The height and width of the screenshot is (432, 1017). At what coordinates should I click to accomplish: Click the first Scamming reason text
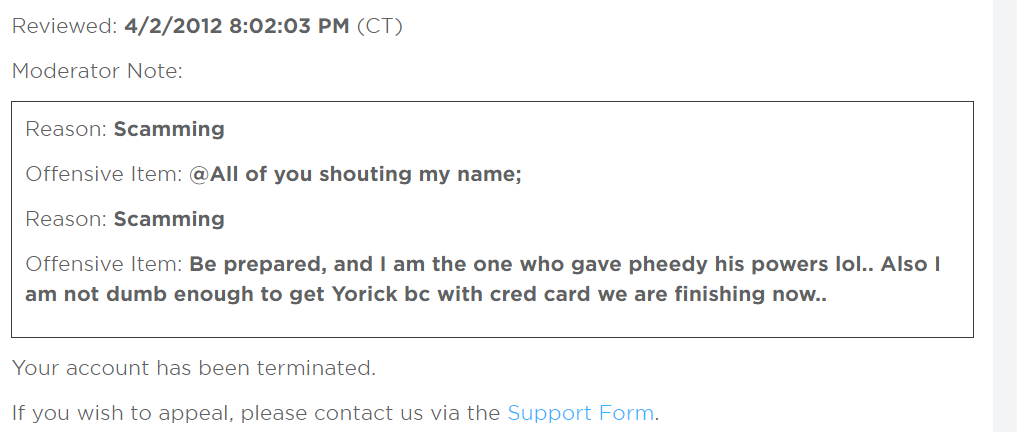(169, 129)
